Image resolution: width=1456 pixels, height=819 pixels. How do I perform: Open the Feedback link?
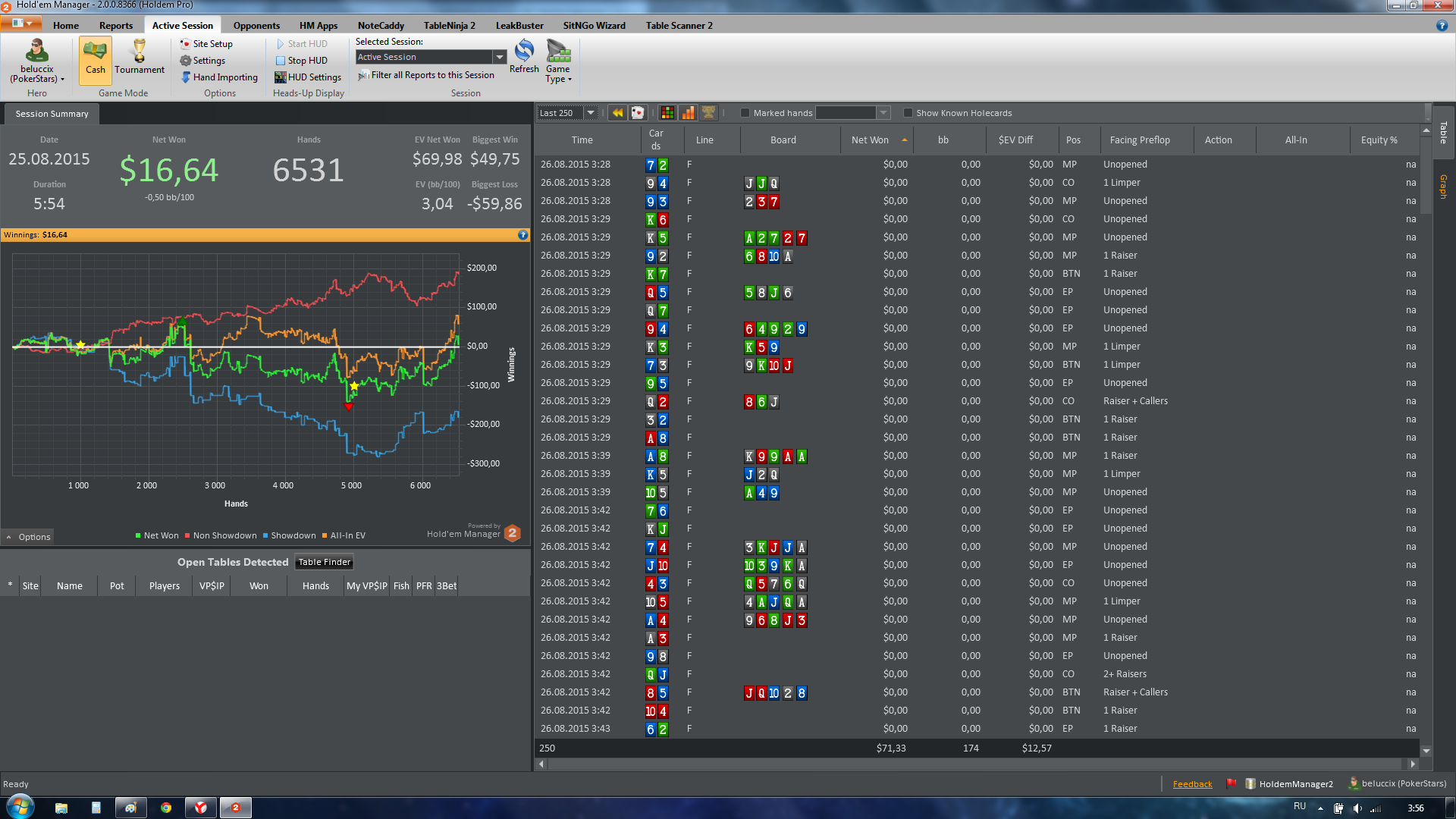(1192, 784)
